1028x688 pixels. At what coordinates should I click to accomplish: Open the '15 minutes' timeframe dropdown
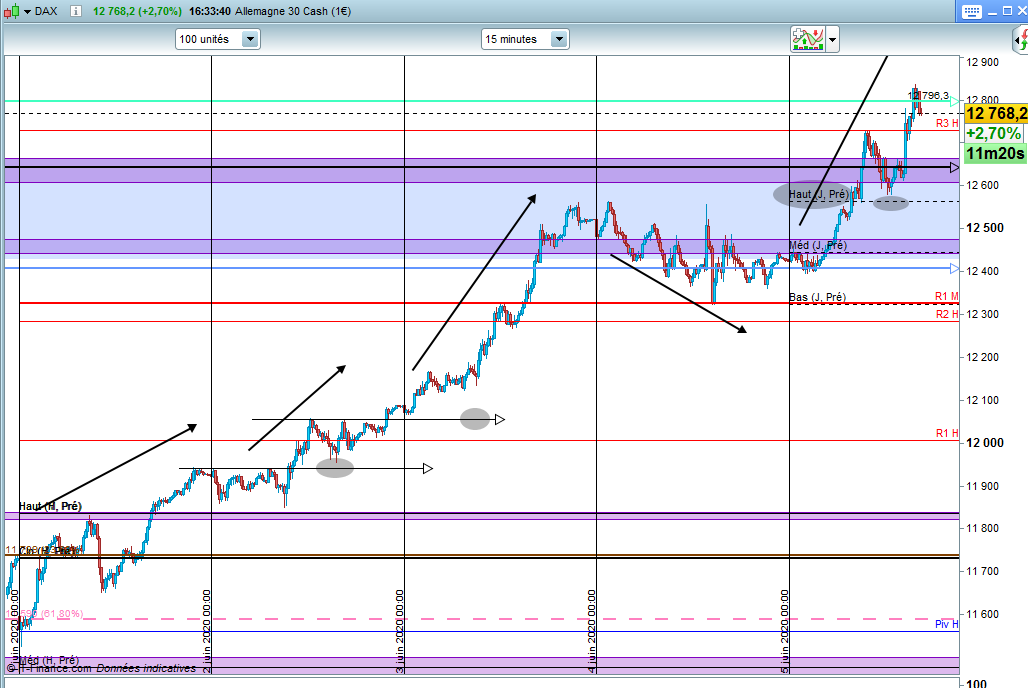524,39
